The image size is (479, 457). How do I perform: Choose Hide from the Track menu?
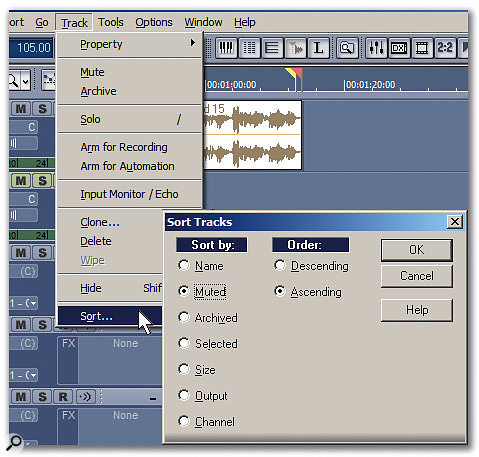coord(111,288)
